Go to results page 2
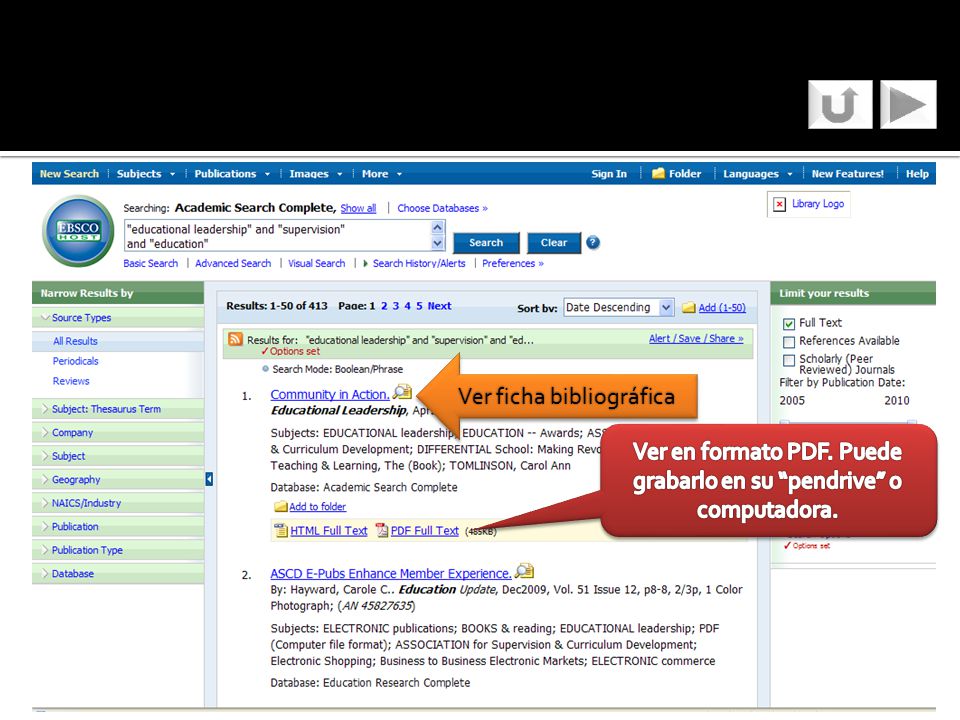This screenshot has height=720, width=960. pyautogui.click(x=384, y=306)
